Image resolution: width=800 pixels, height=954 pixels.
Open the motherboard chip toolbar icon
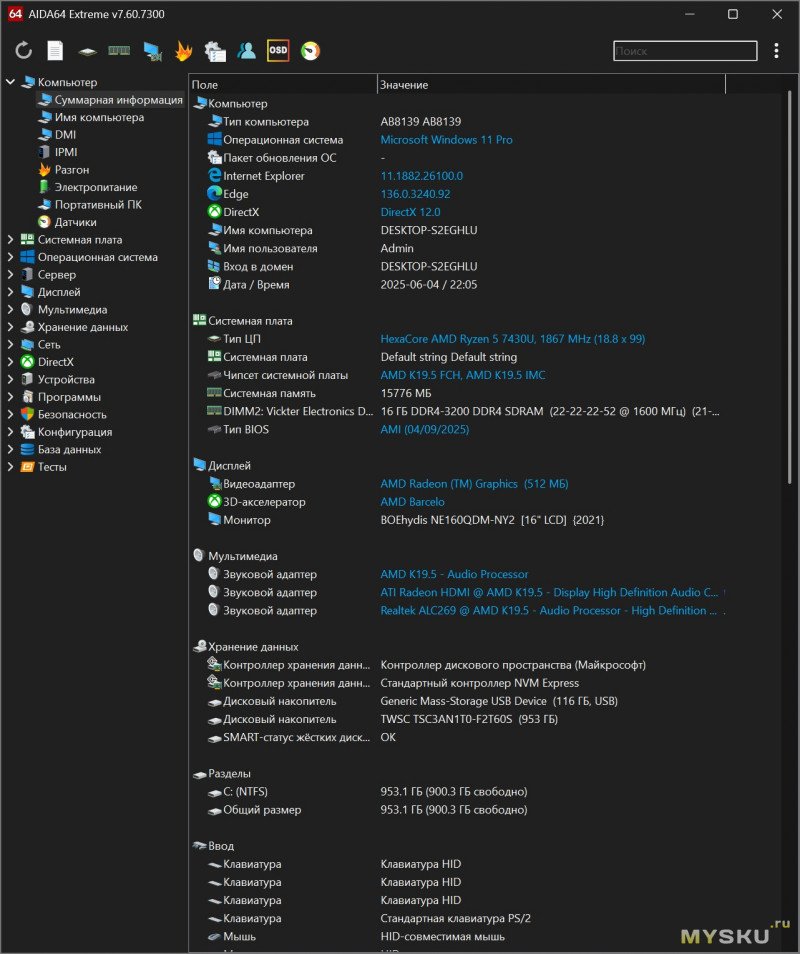88,52
